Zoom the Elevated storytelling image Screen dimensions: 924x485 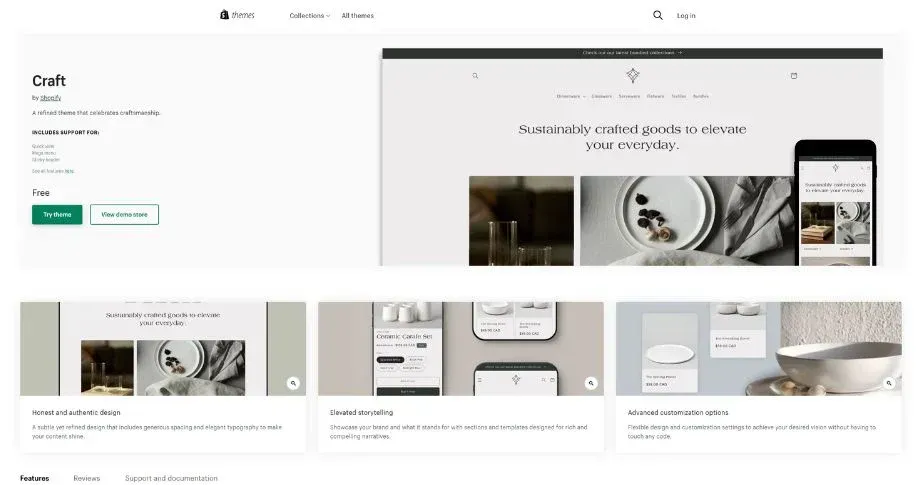(x=591, y=383)
